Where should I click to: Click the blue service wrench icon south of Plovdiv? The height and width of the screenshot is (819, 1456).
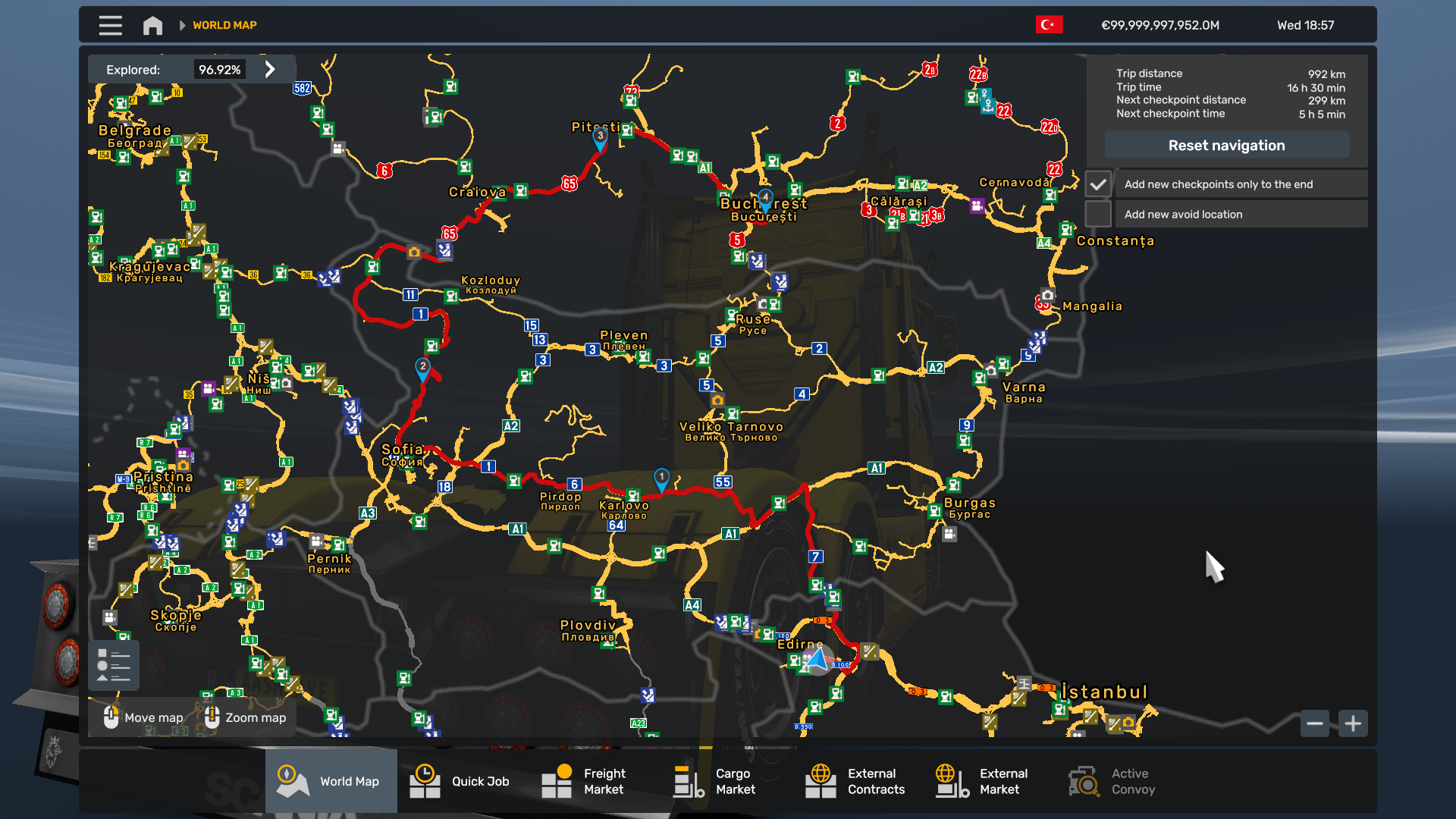[x=647, y=695]
